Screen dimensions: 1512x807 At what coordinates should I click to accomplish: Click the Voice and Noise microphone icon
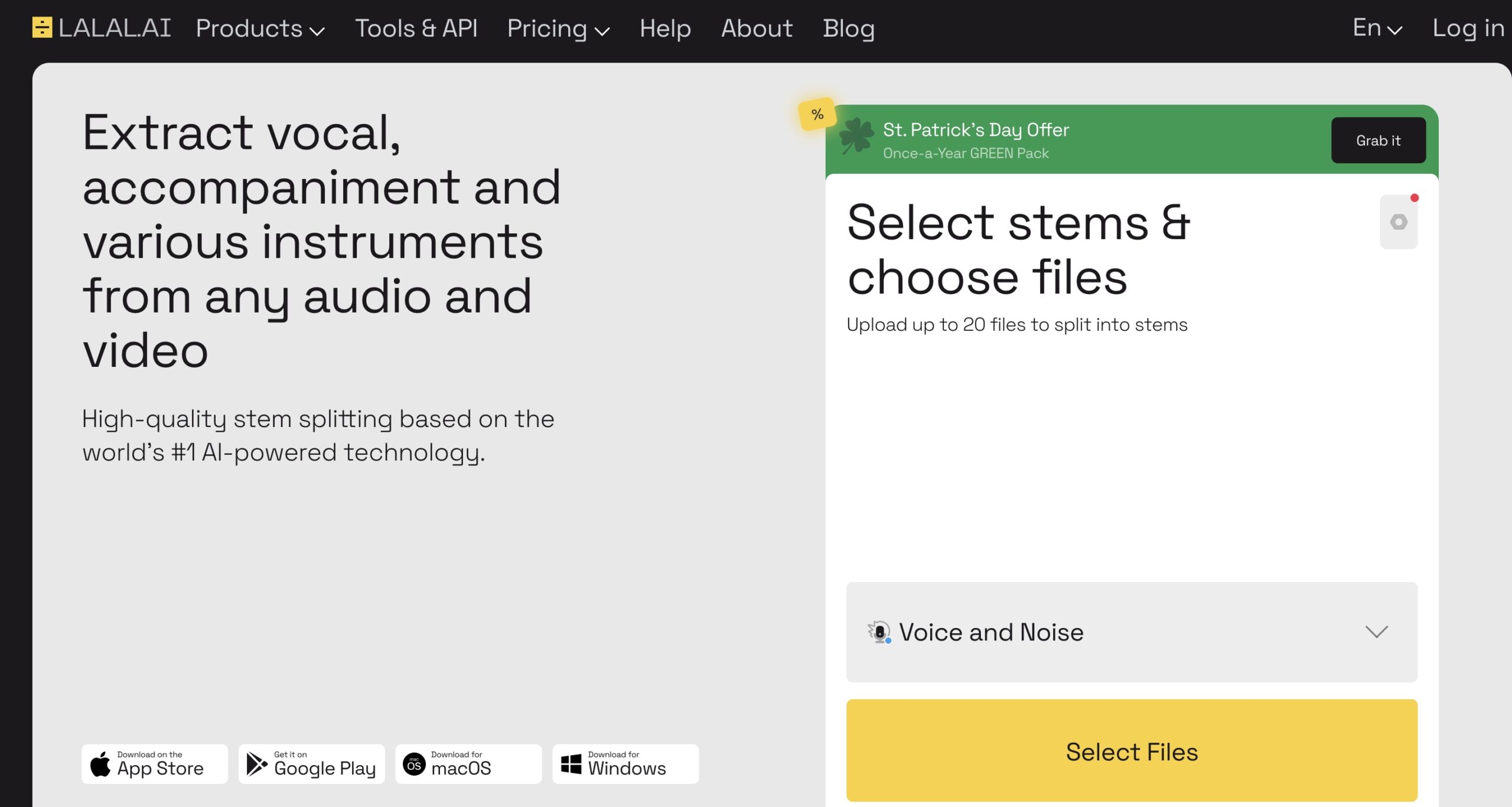pos(879,632)
